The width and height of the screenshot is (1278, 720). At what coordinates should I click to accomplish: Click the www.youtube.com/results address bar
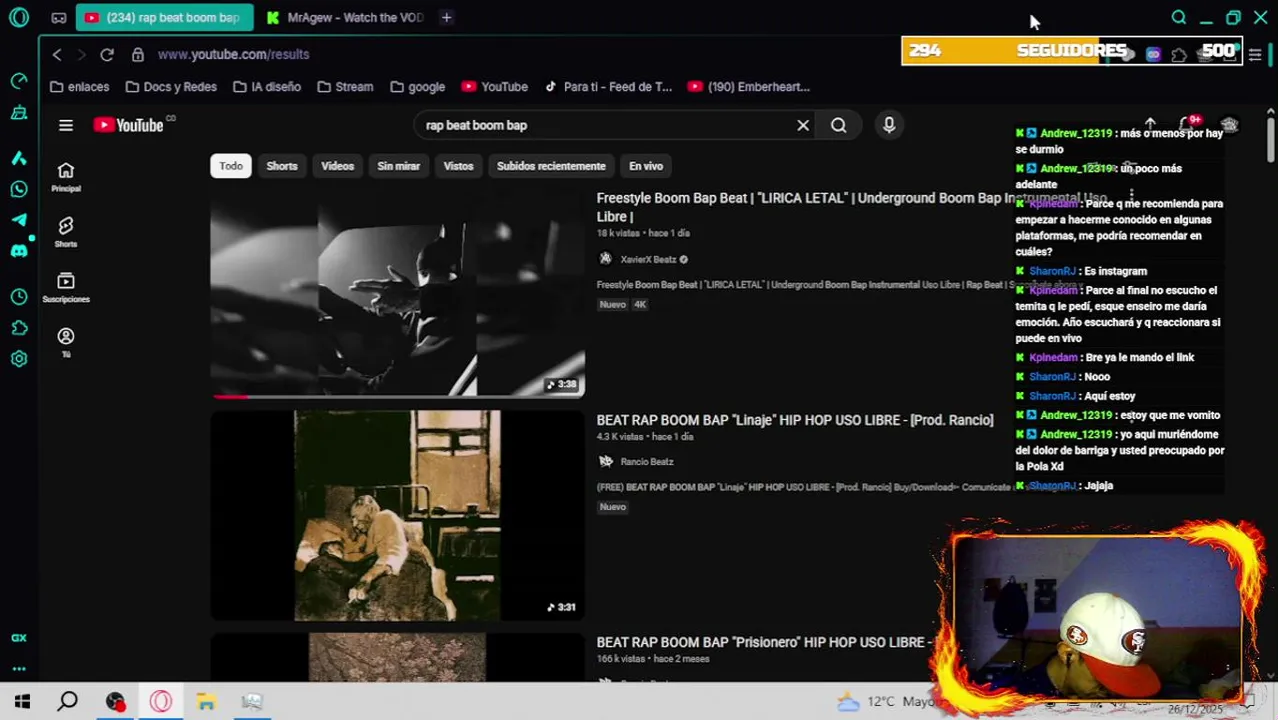tap(234, 54)
